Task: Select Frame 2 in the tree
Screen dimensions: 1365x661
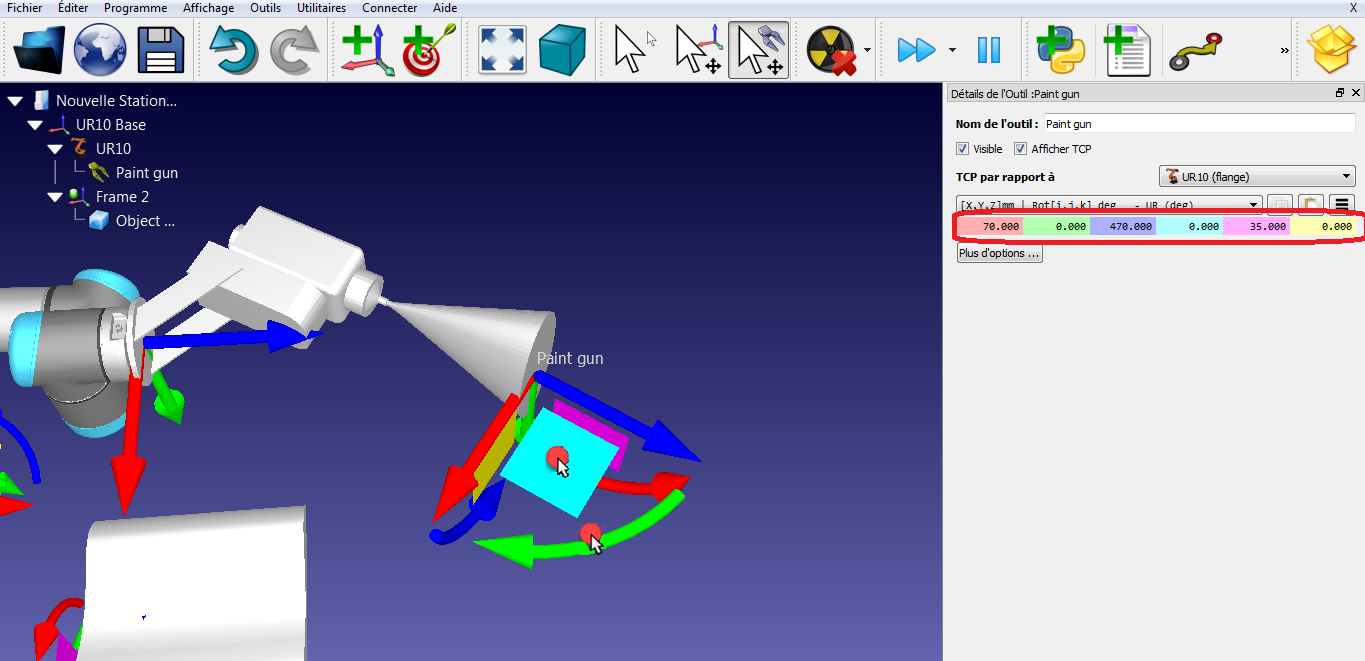Action: pos(122,197)
